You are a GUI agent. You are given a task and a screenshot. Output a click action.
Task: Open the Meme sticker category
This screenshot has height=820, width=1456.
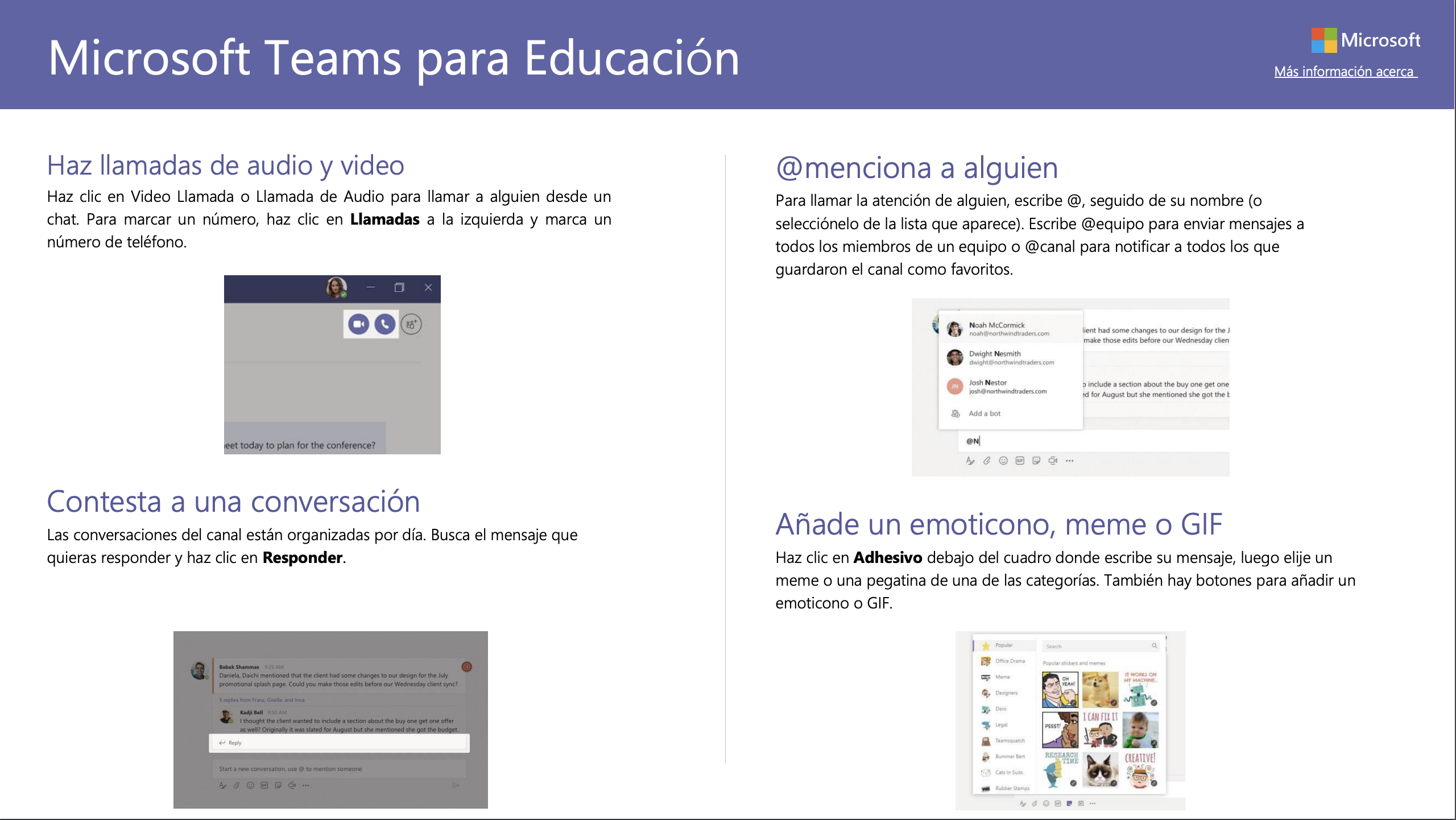point(1002,677)
